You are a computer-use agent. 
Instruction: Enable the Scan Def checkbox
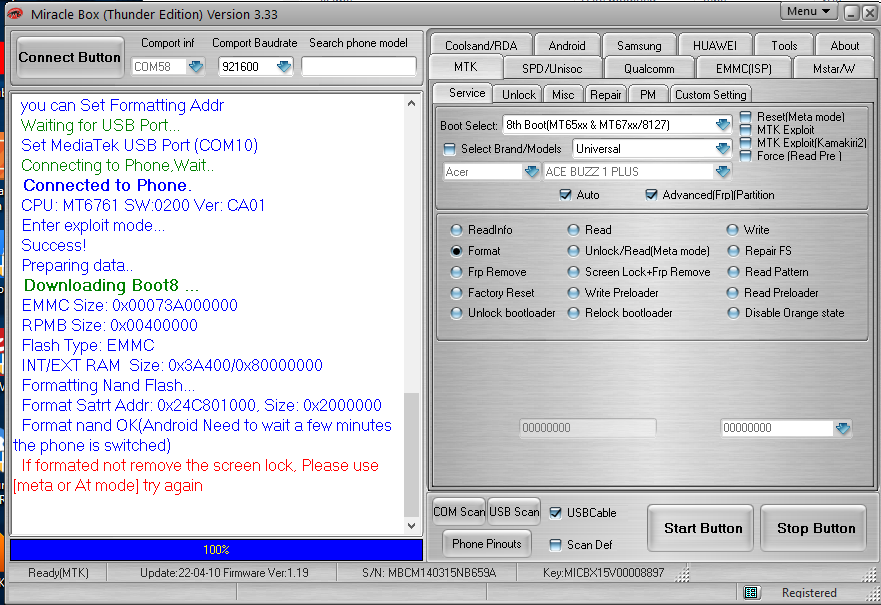click(x=555, y=544)
